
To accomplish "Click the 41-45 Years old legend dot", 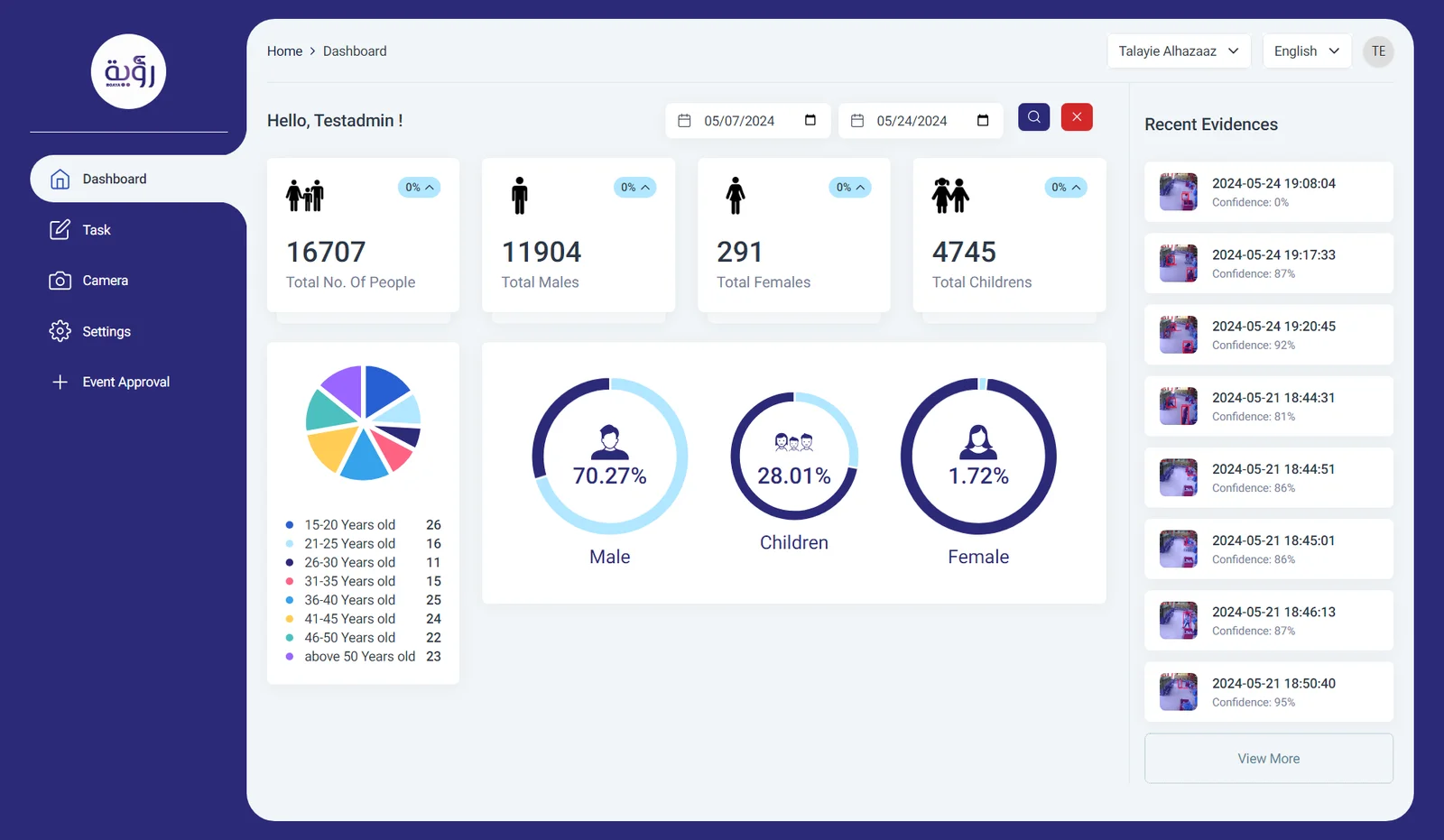I will 289,619.
